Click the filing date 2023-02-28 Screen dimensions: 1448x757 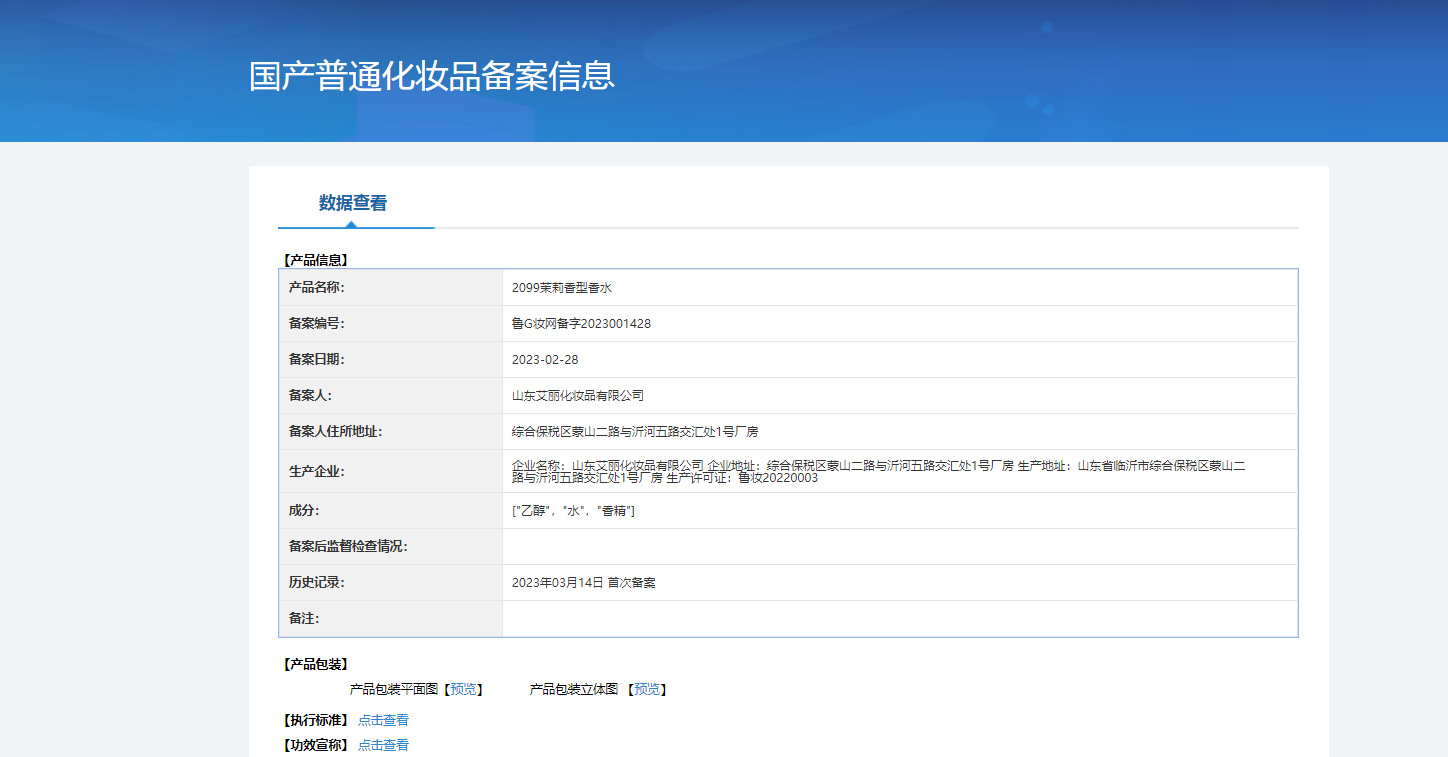tap(545, 360)
